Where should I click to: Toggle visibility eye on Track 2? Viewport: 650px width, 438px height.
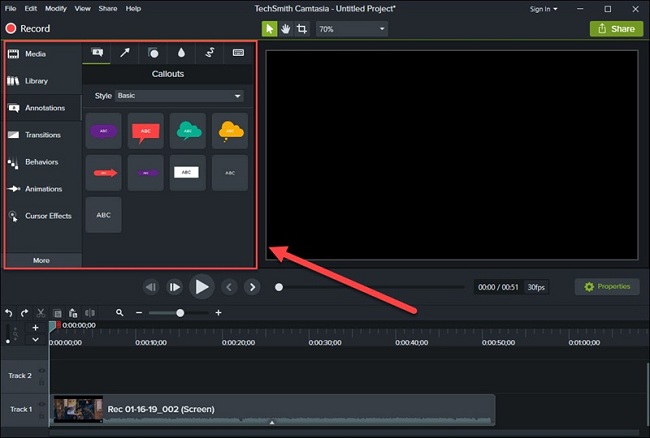41,371
